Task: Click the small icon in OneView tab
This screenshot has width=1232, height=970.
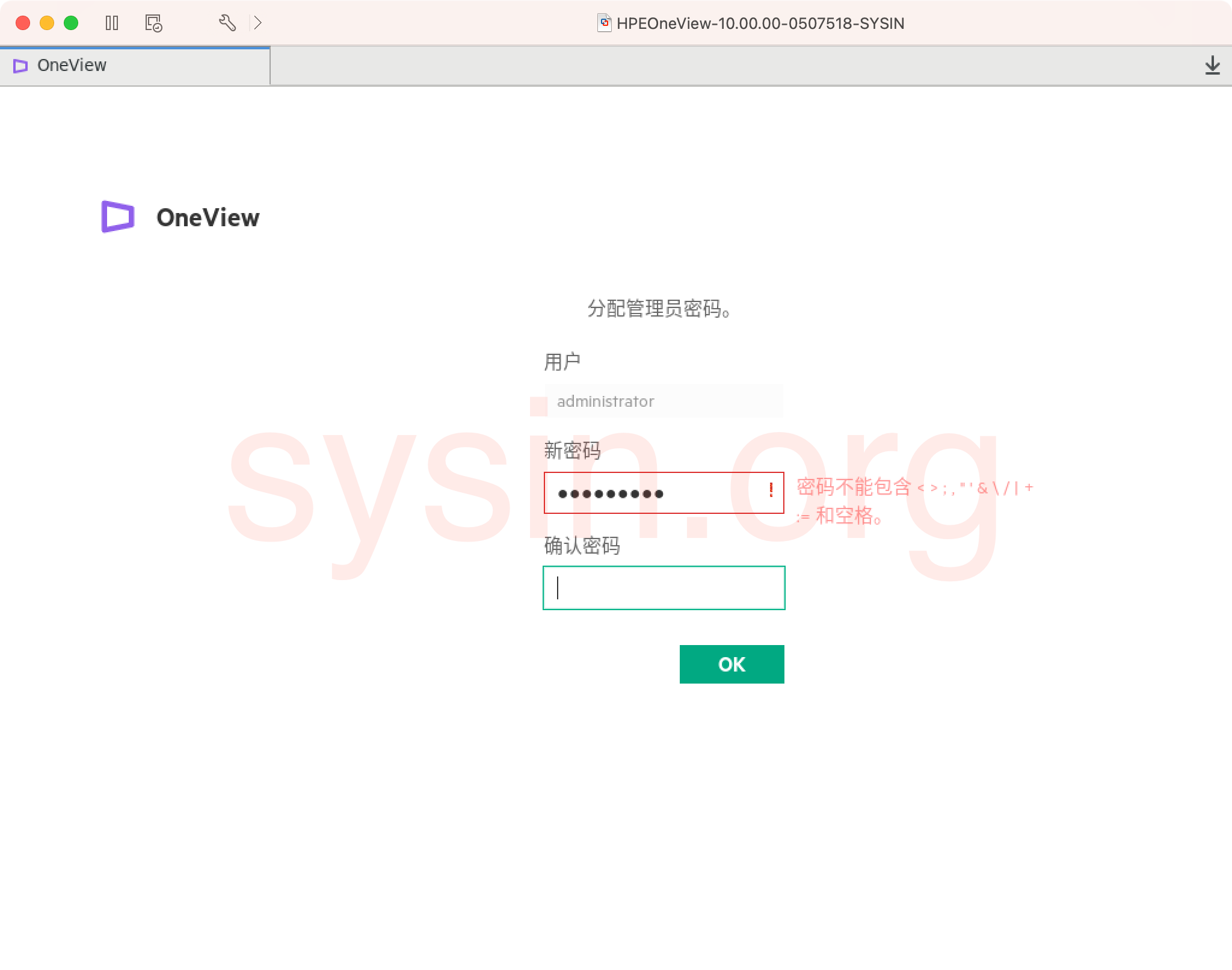Action: (x=20, y=66)
